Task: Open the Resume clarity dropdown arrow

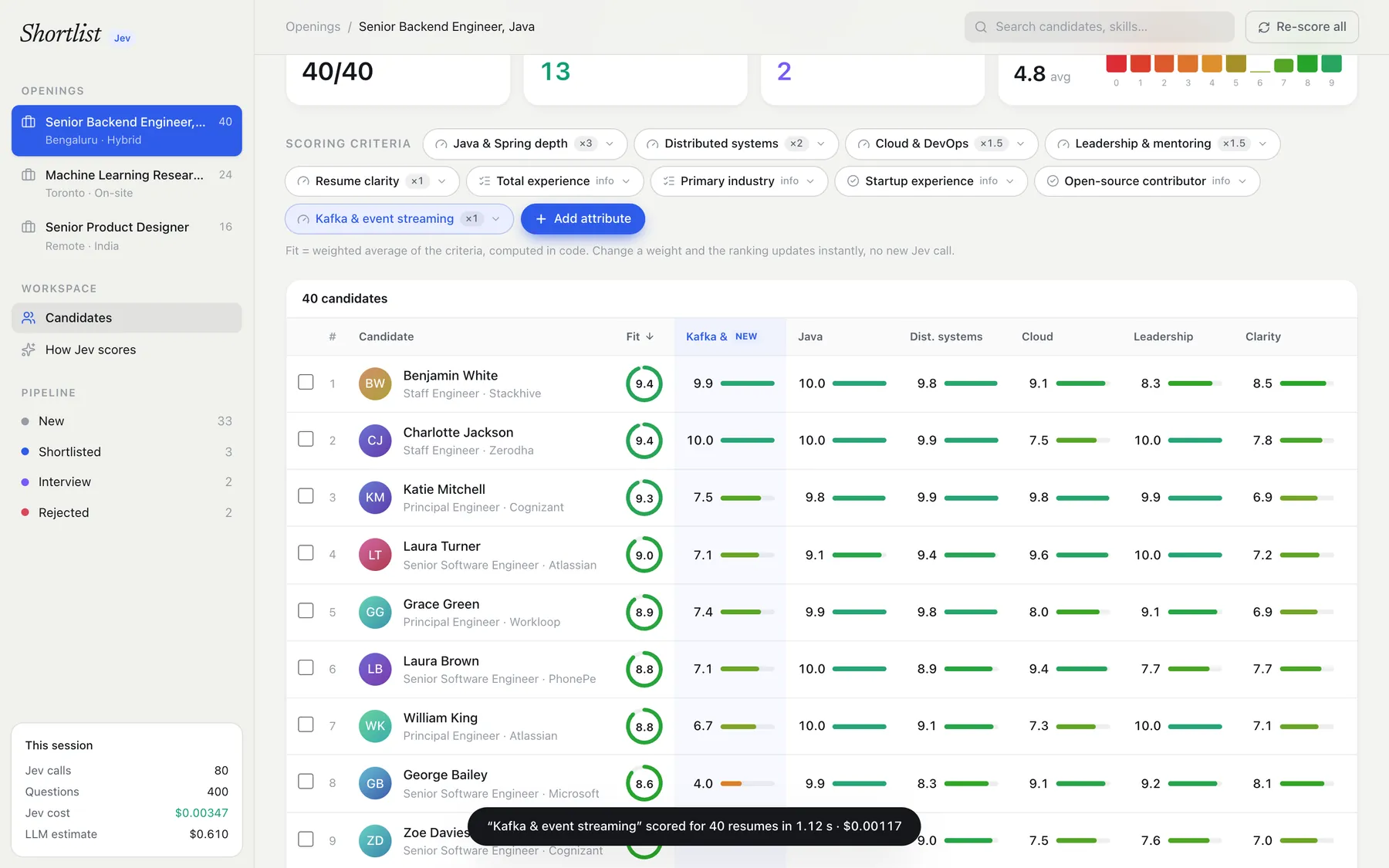Action: [x=441, y=181]
